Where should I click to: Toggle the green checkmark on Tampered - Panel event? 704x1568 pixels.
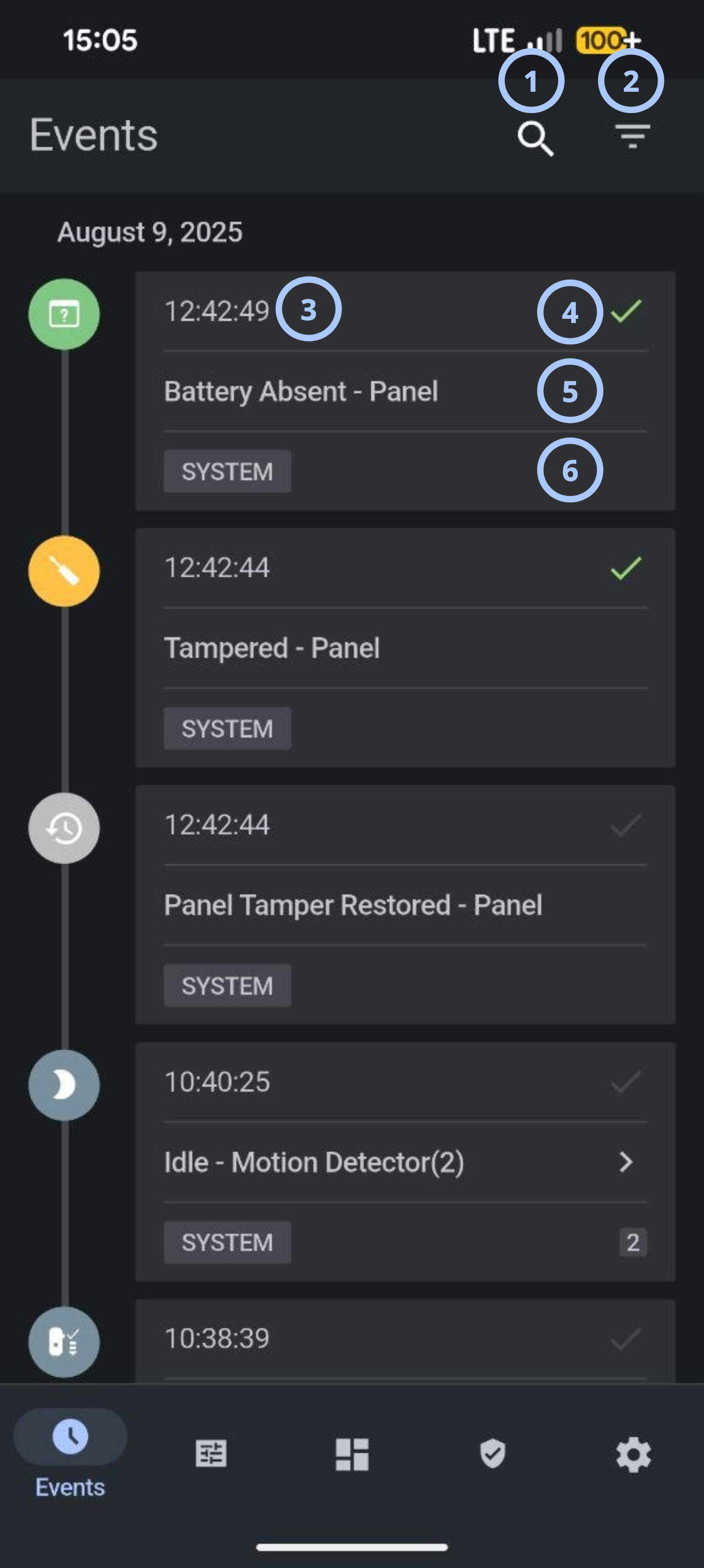tap(626, 568)
